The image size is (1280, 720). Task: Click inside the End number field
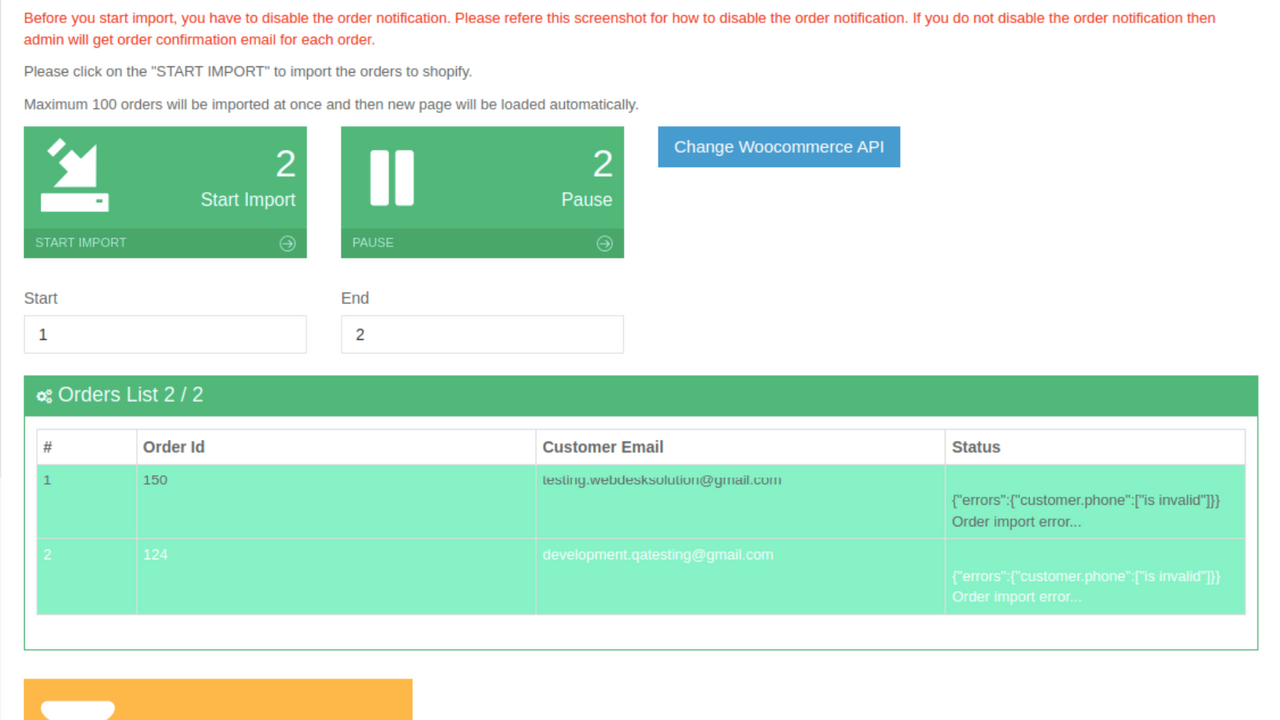tap(482, 334)
